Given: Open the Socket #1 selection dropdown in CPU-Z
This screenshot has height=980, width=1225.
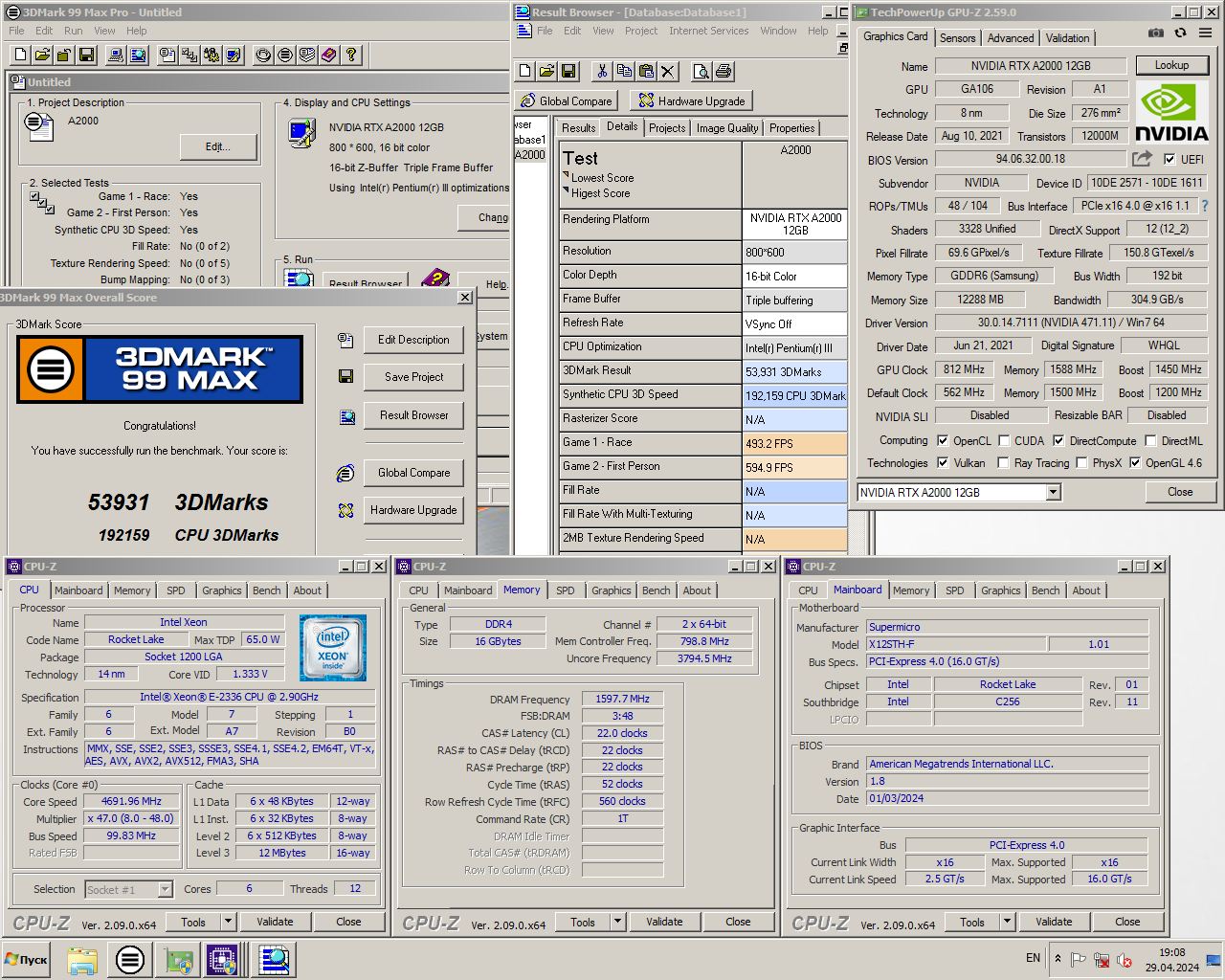Looking at the screenshot, I should pyautogui.click(x=165, y=890).
